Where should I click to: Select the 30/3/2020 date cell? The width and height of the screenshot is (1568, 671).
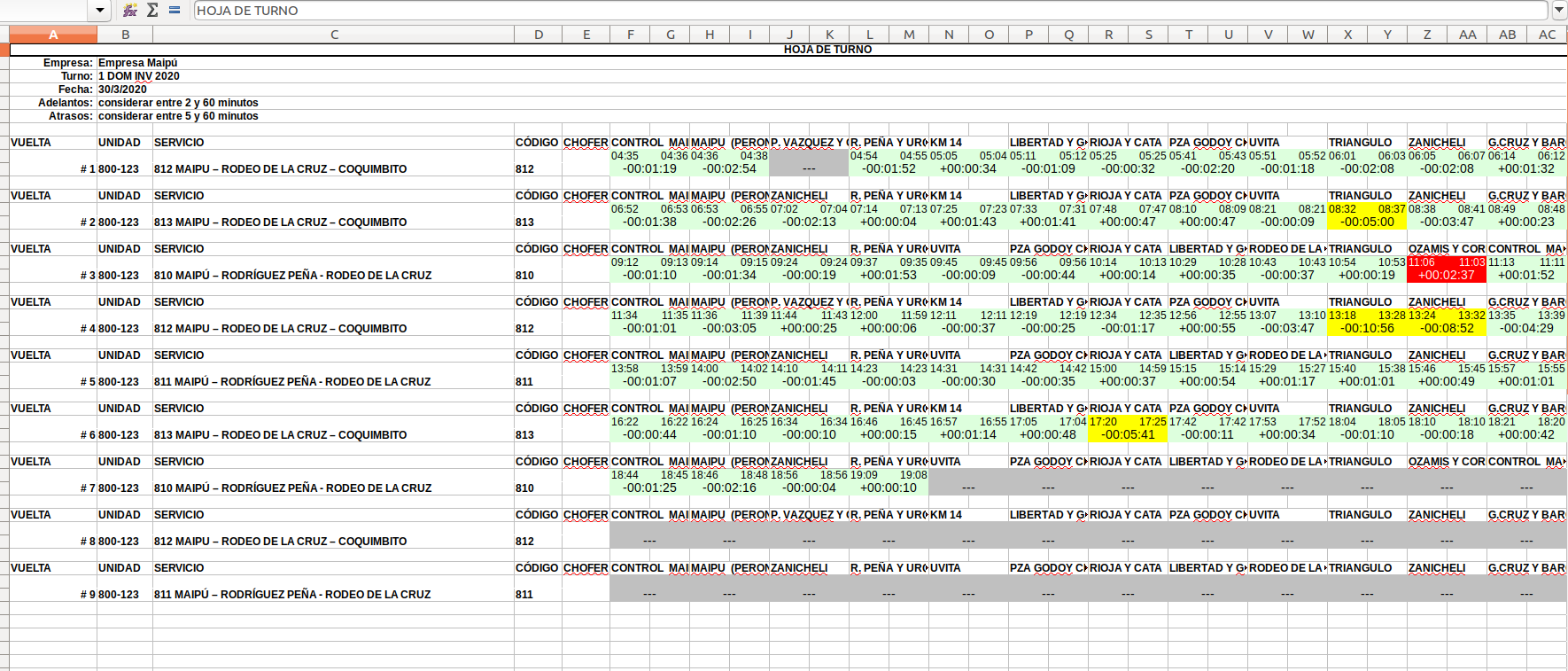tap(123, 90)
